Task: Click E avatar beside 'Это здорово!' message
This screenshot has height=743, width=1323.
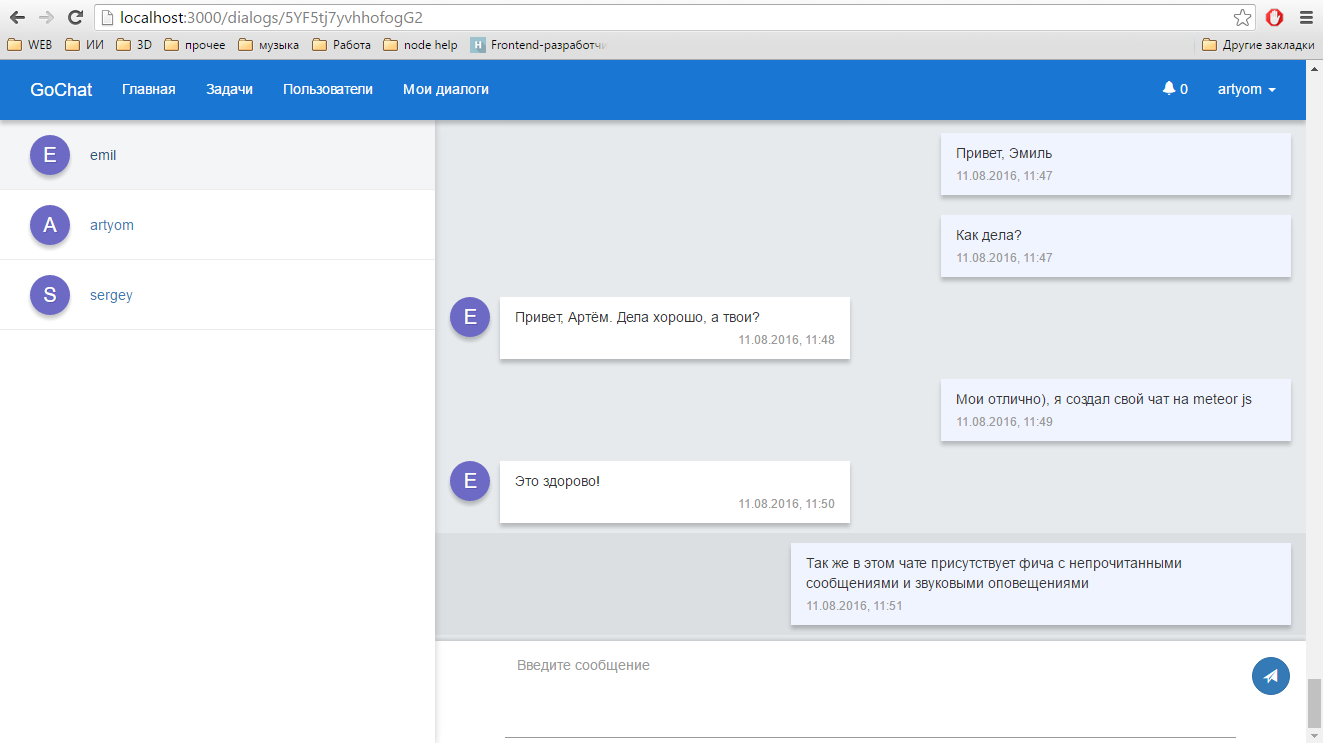Action: click(470, 481)
